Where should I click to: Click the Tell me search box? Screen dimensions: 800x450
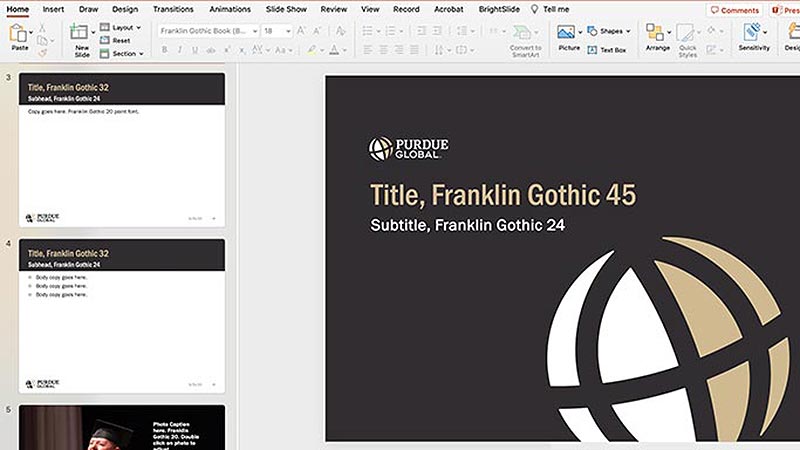(x=550, y=9)
